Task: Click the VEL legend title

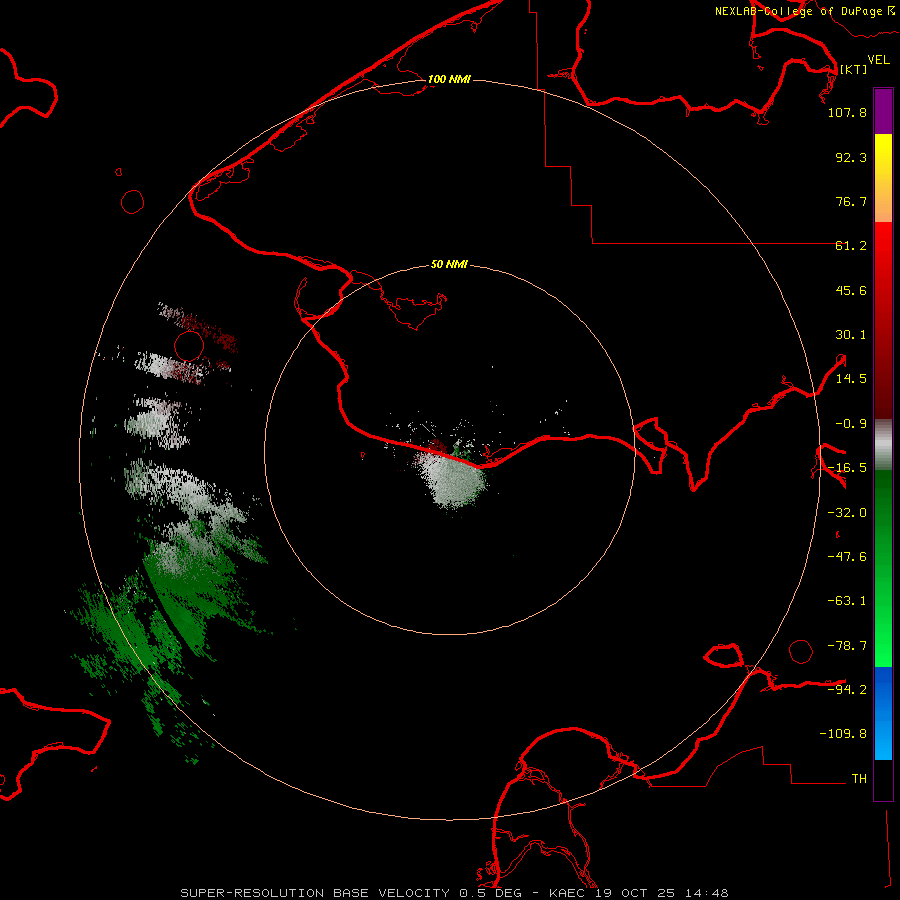Action: click(x=878, y=60)
